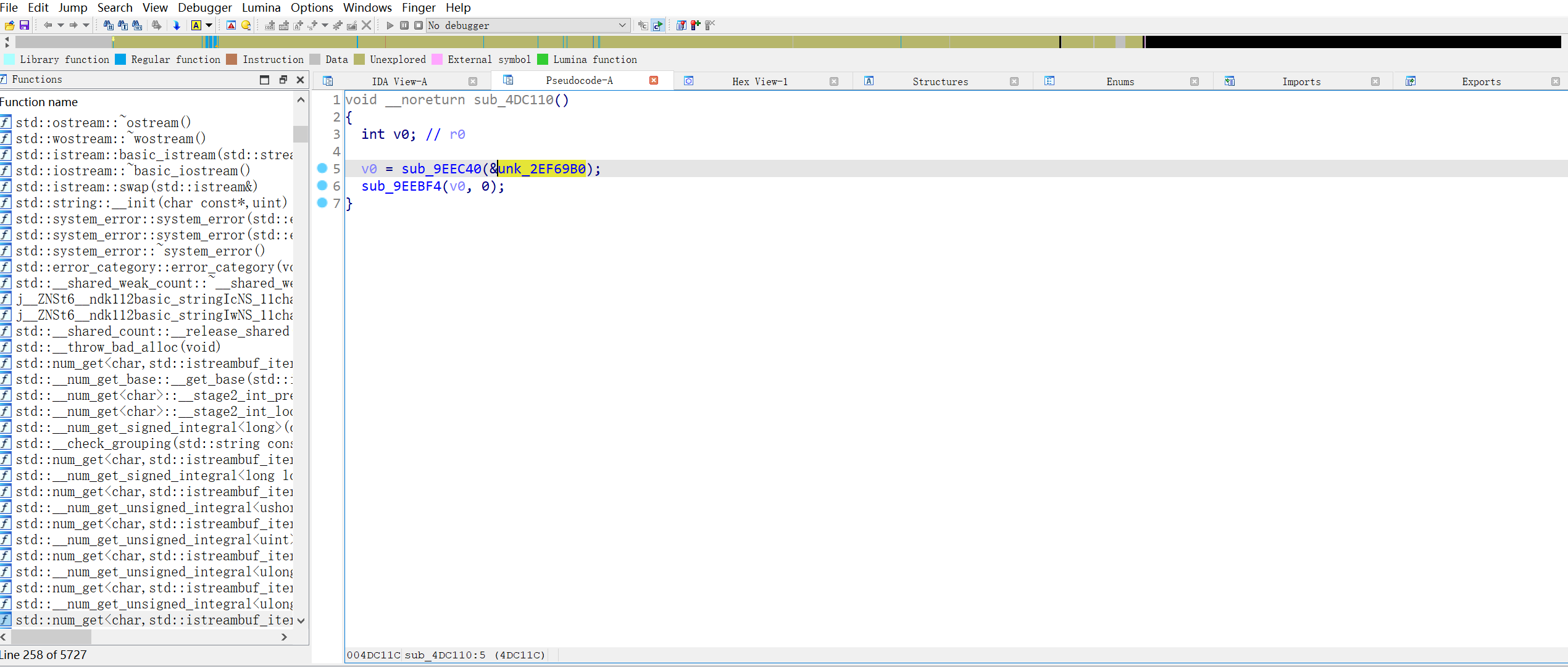Switch to the IDA View-A tab

[399, 81]
